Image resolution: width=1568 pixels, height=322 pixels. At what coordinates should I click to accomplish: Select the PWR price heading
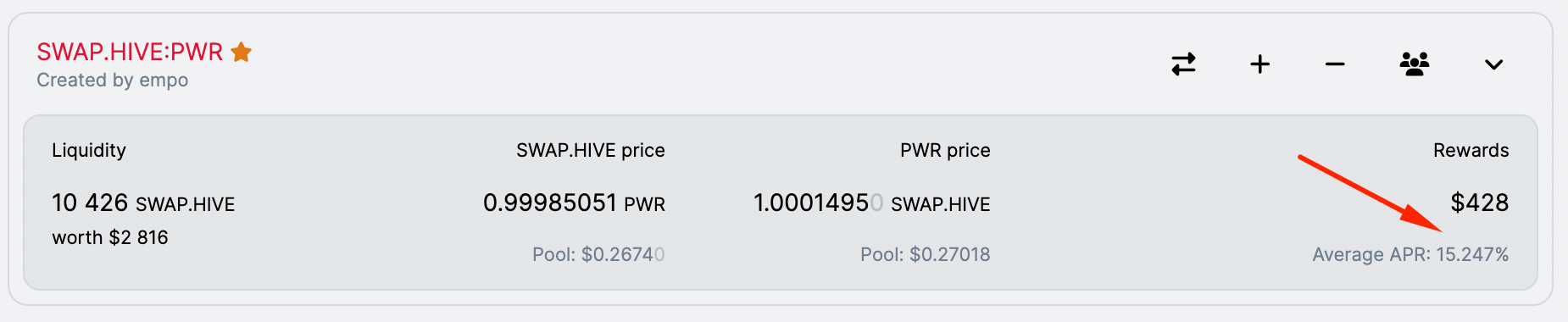pos(945,150)
